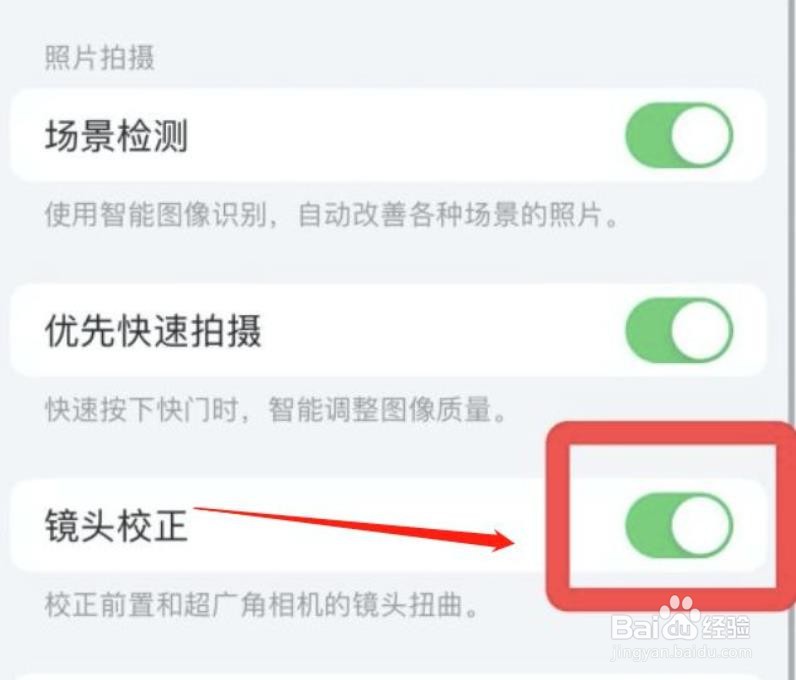
Task: Click the white knob of 镜头校正 toggle
Action: (x=701, y=525)
